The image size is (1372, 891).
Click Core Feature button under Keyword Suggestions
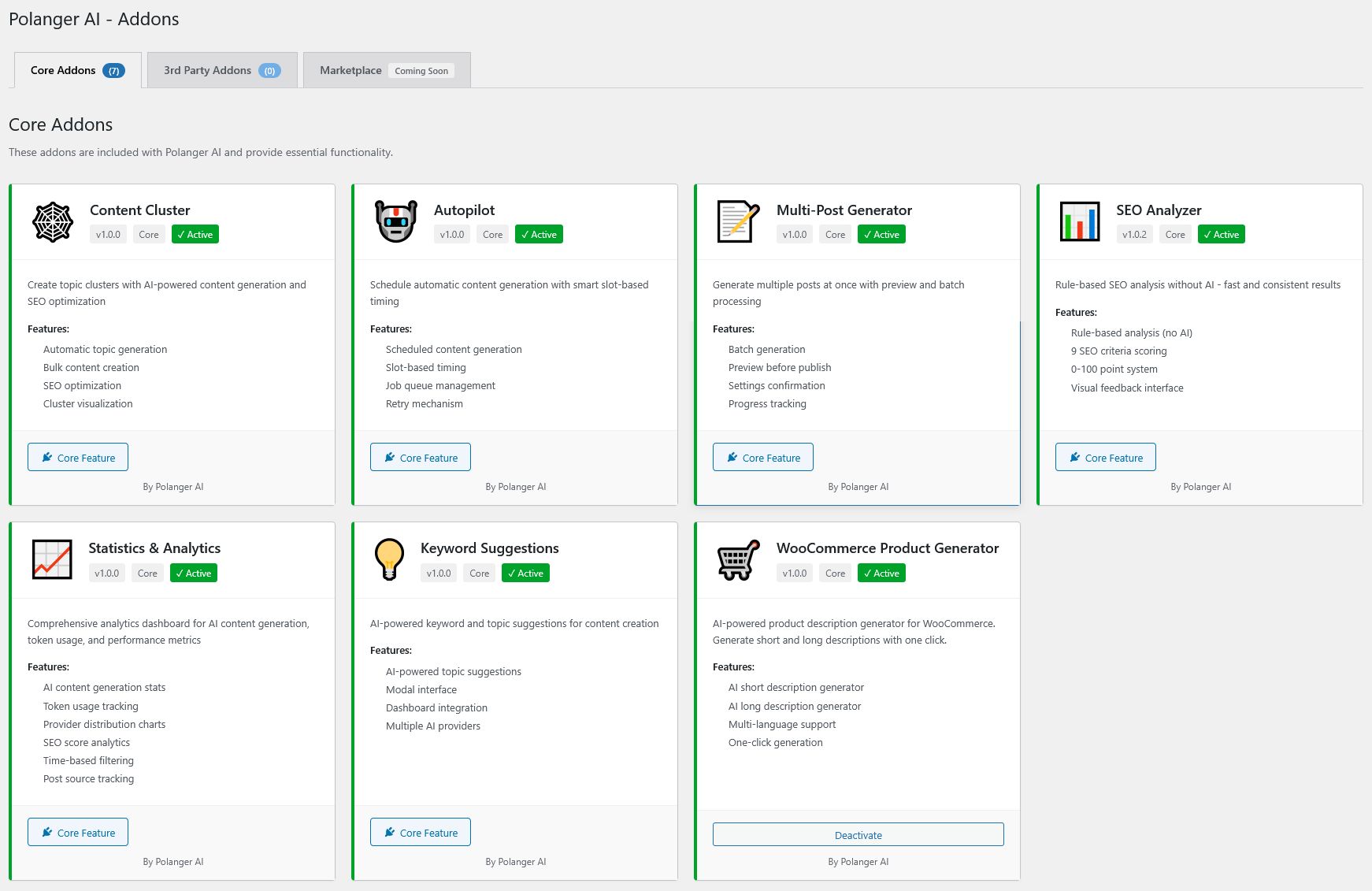pyautogui.click(x=421, y=833)
